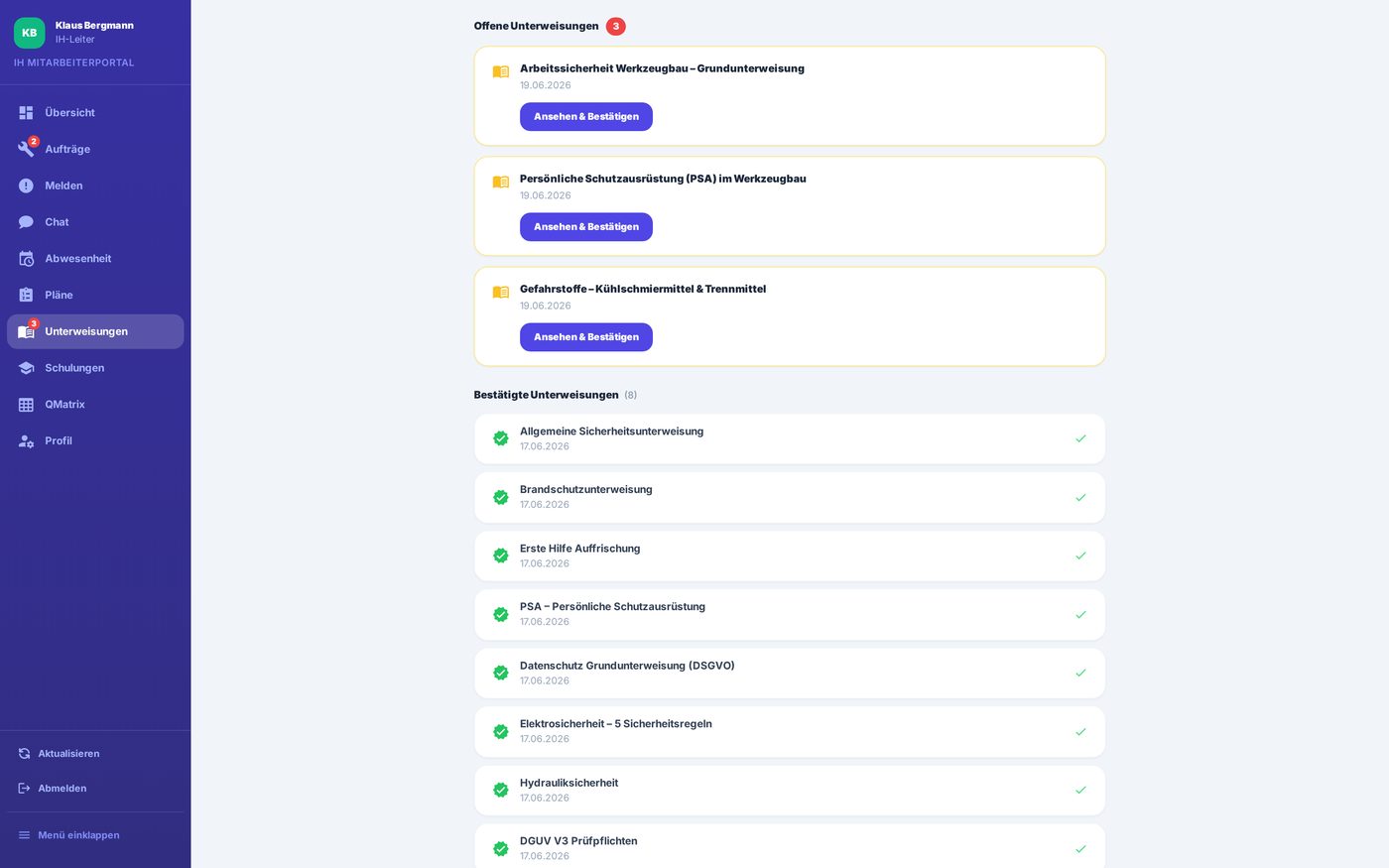Open the DGUV V3 Prüfpflichten entry
This screenshot has height=868, width=1389.
tap(790, 846)
